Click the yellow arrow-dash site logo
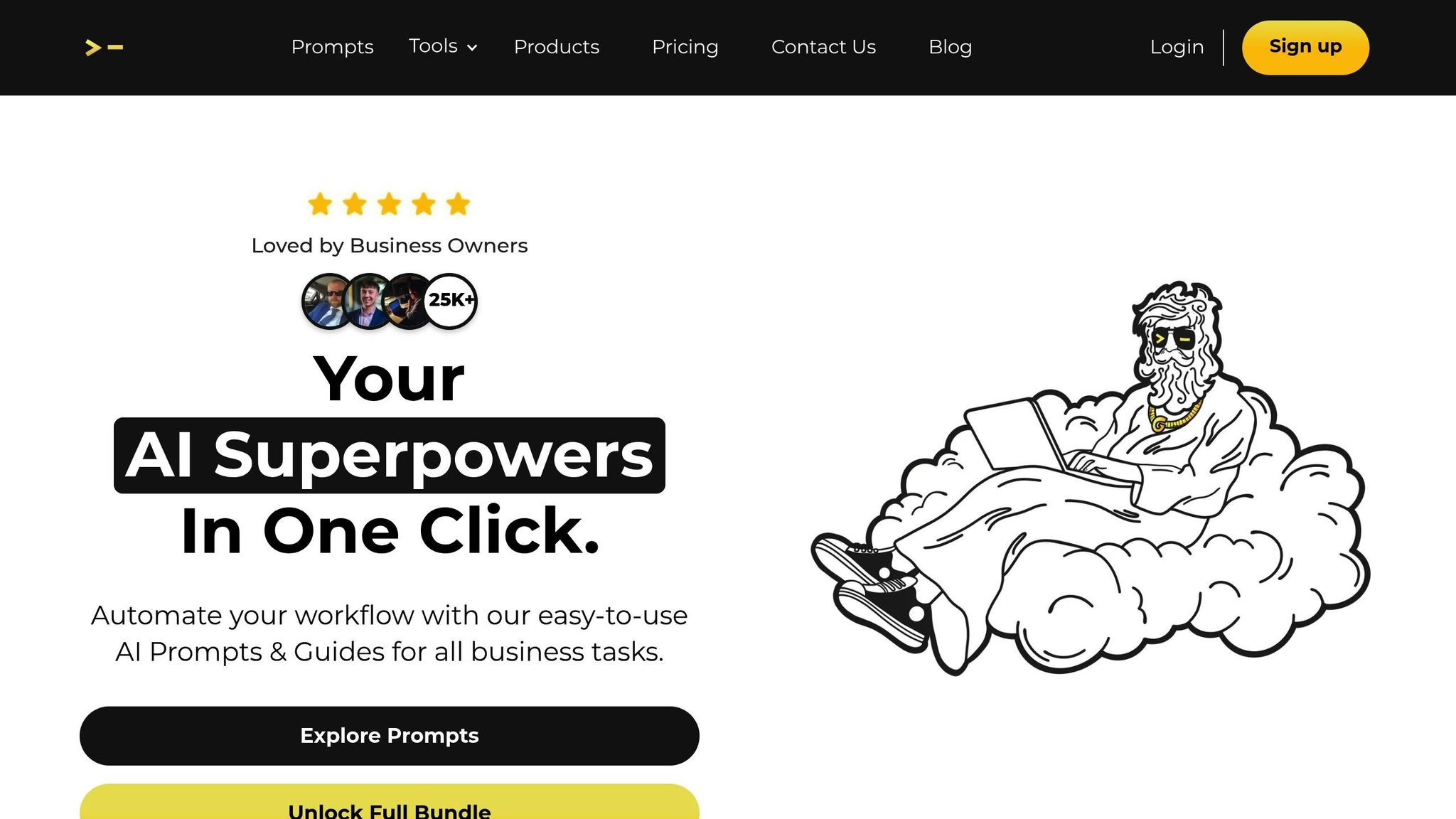 tap(104, 48)
